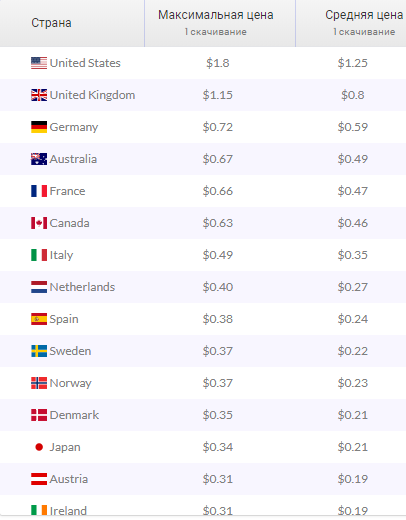Viewport: 406px width, 520px height.
Task: Click the Norway flag icon
Action: coord(39,383)
